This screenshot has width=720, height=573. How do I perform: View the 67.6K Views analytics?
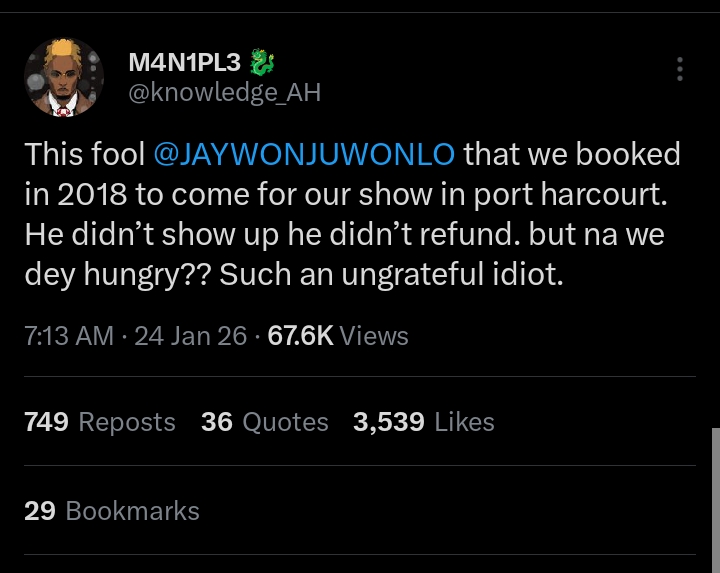pos(338,336)
